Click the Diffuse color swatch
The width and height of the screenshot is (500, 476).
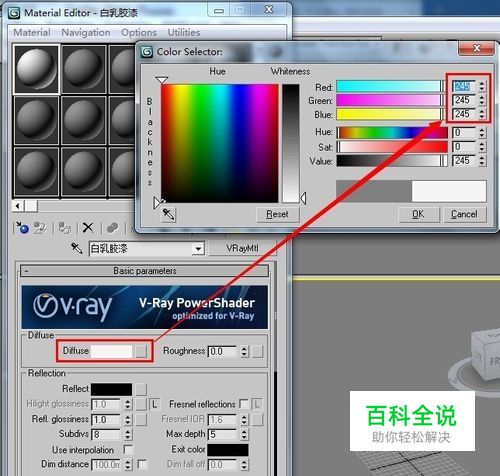(111, 351)
